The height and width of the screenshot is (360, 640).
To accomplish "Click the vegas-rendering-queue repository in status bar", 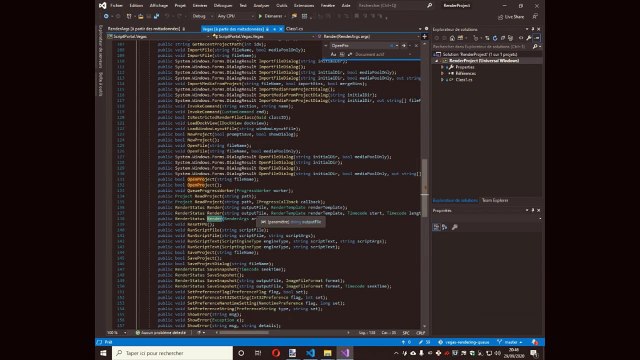I will click(x=464, y=342).
